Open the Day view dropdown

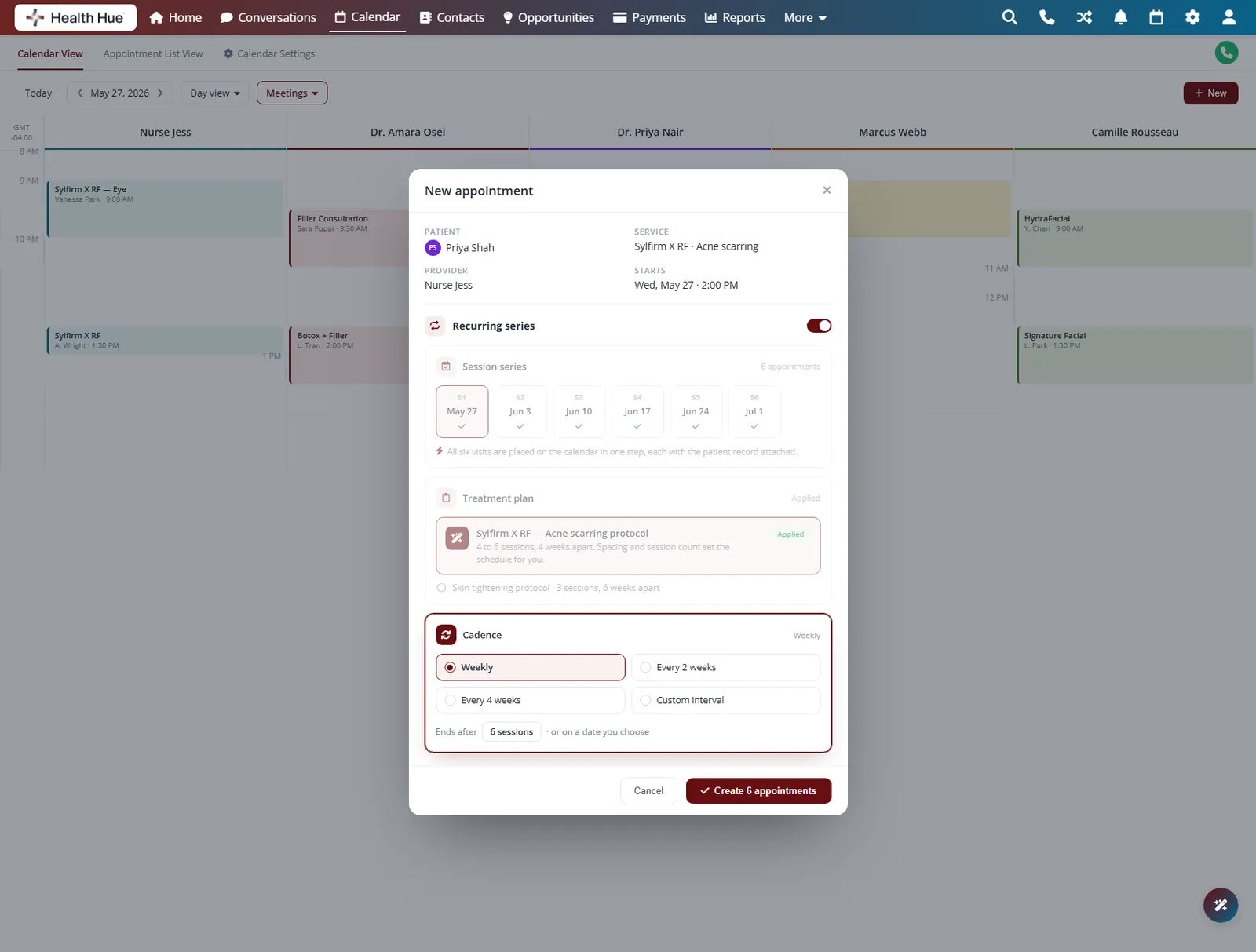coord(214,93)
